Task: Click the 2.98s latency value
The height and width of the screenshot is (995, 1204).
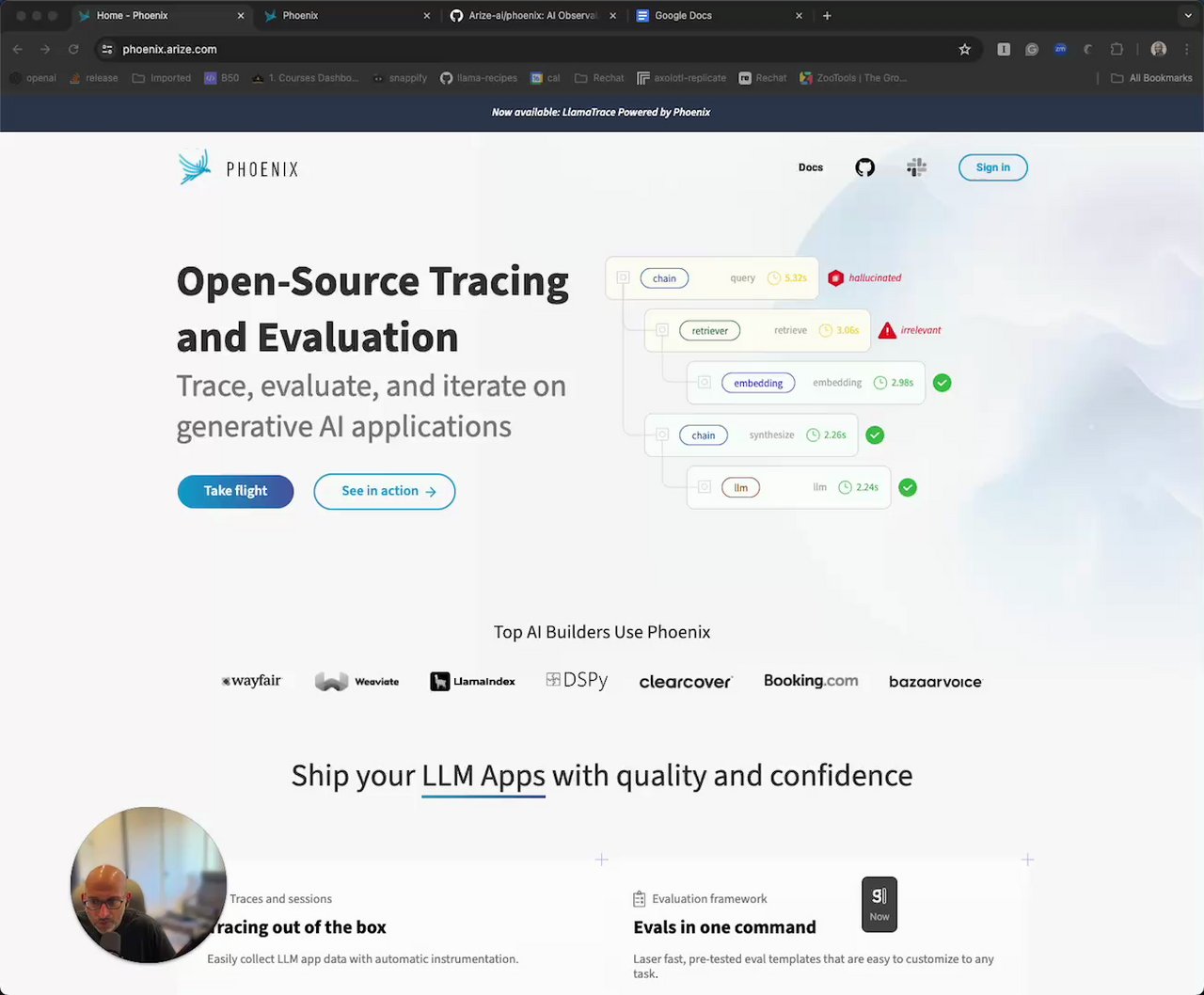Action: point(902,383)
